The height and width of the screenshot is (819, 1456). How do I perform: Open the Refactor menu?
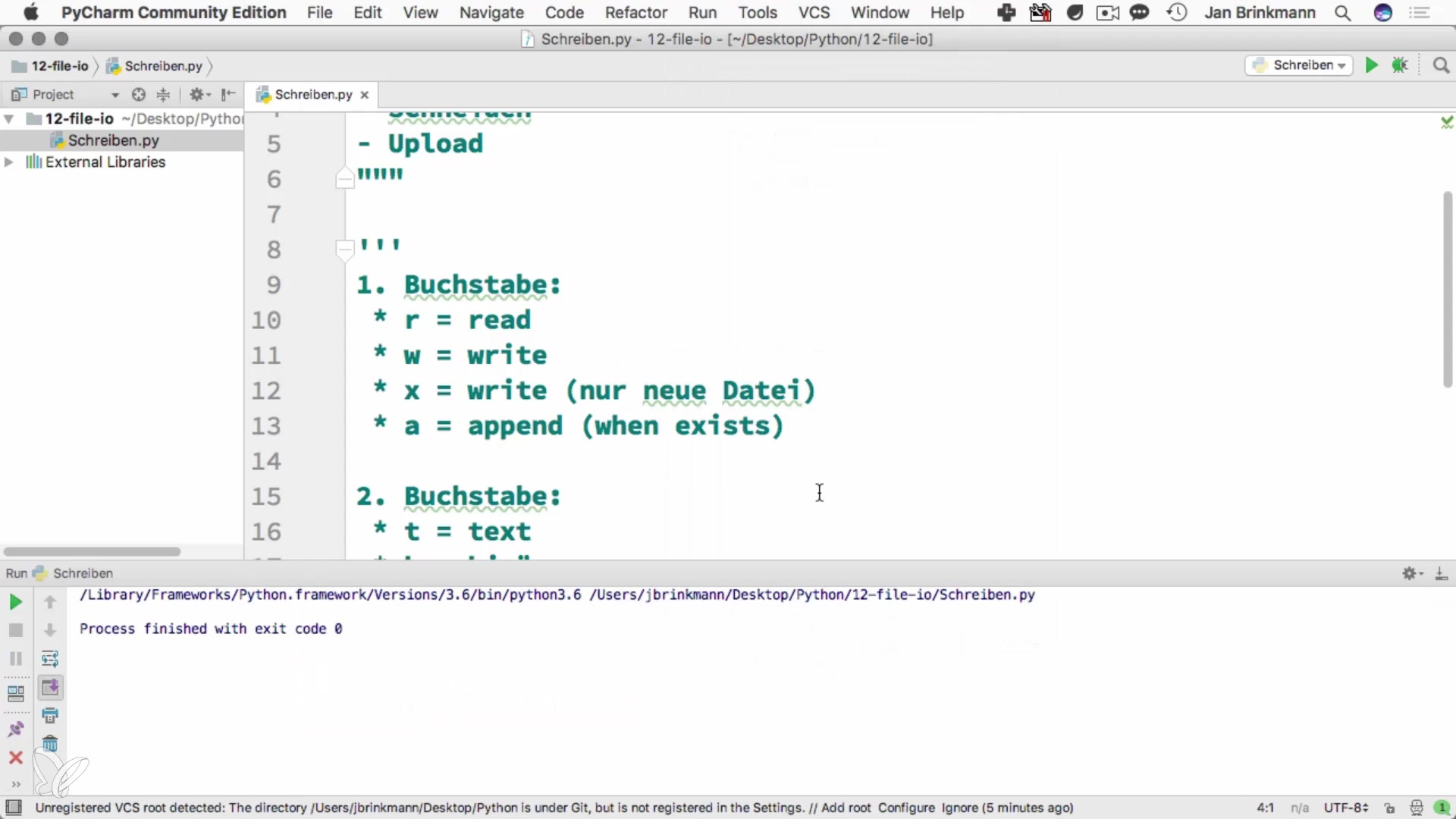(x=635, y=13)
